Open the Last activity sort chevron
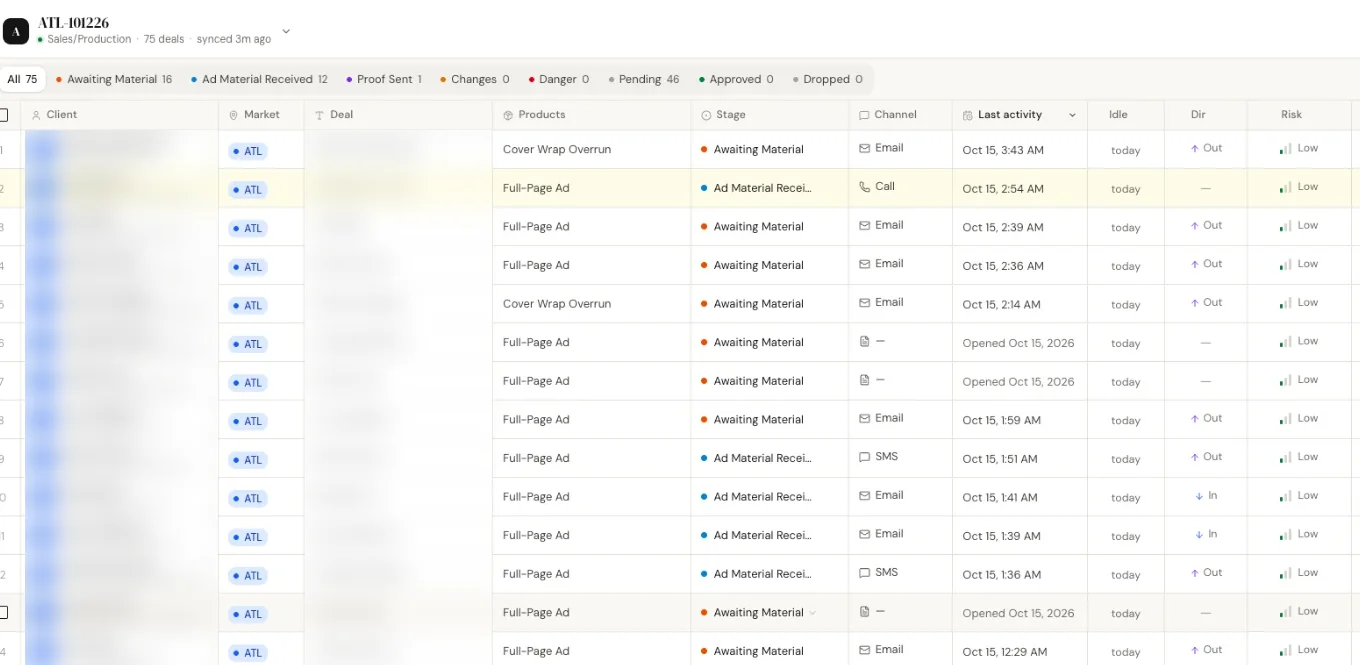 1072,115
